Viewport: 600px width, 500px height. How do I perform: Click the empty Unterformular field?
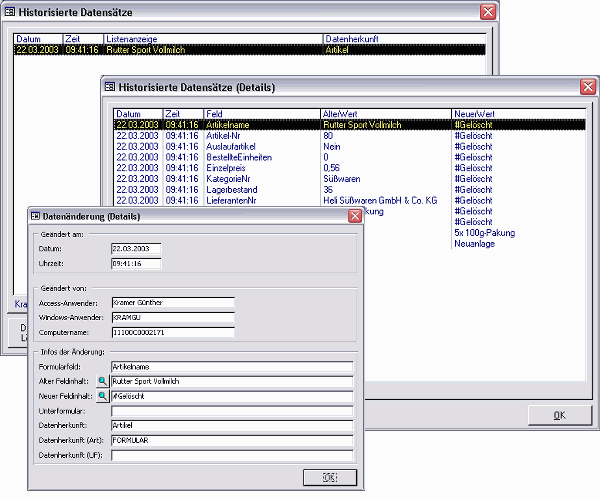pyautogui.click(x=233, y=411)
